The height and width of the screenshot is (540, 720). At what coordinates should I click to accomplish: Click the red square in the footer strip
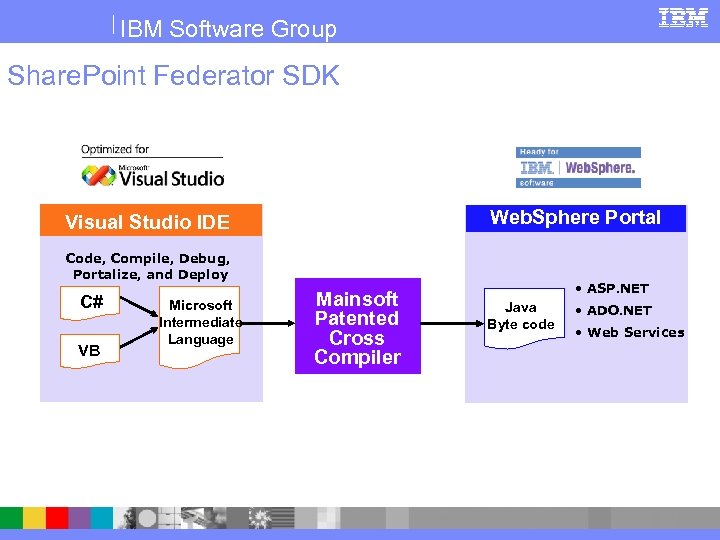57,518
